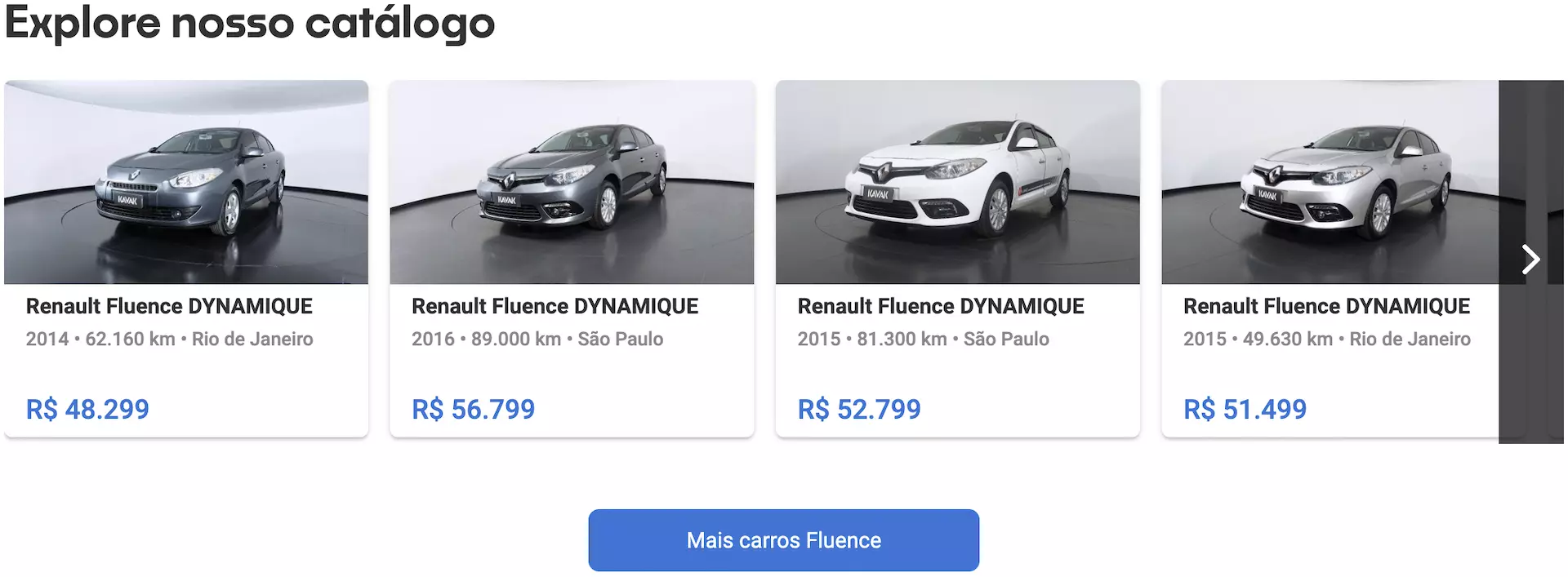Click the fourth card's Fluence title
This screenshot has width=1568, height=577.
1326,306
